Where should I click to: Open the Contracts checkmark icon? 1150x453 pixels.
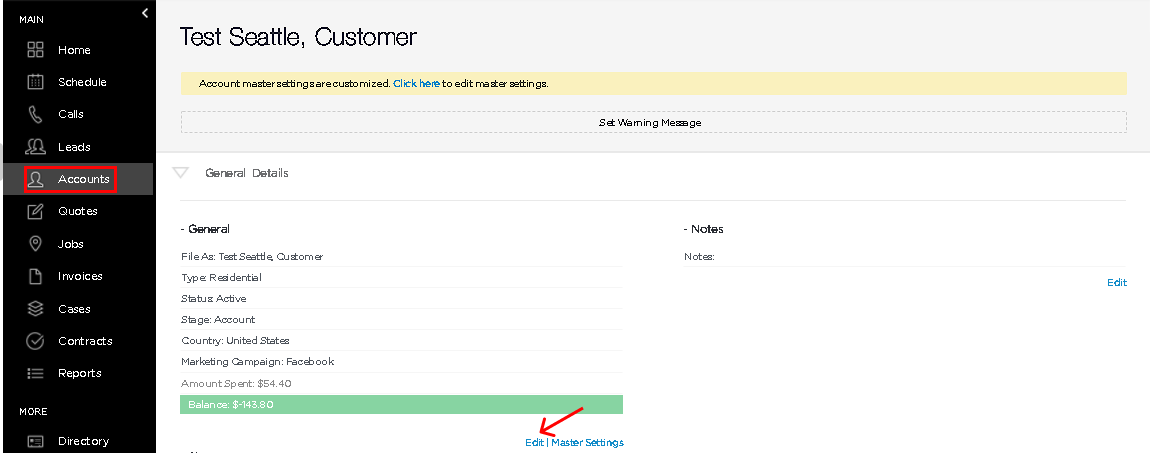35,341
